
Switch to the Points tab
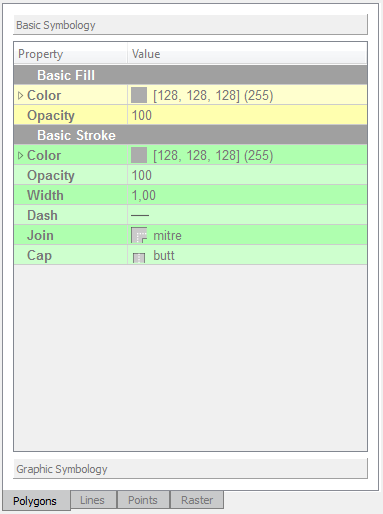[143, 500]
